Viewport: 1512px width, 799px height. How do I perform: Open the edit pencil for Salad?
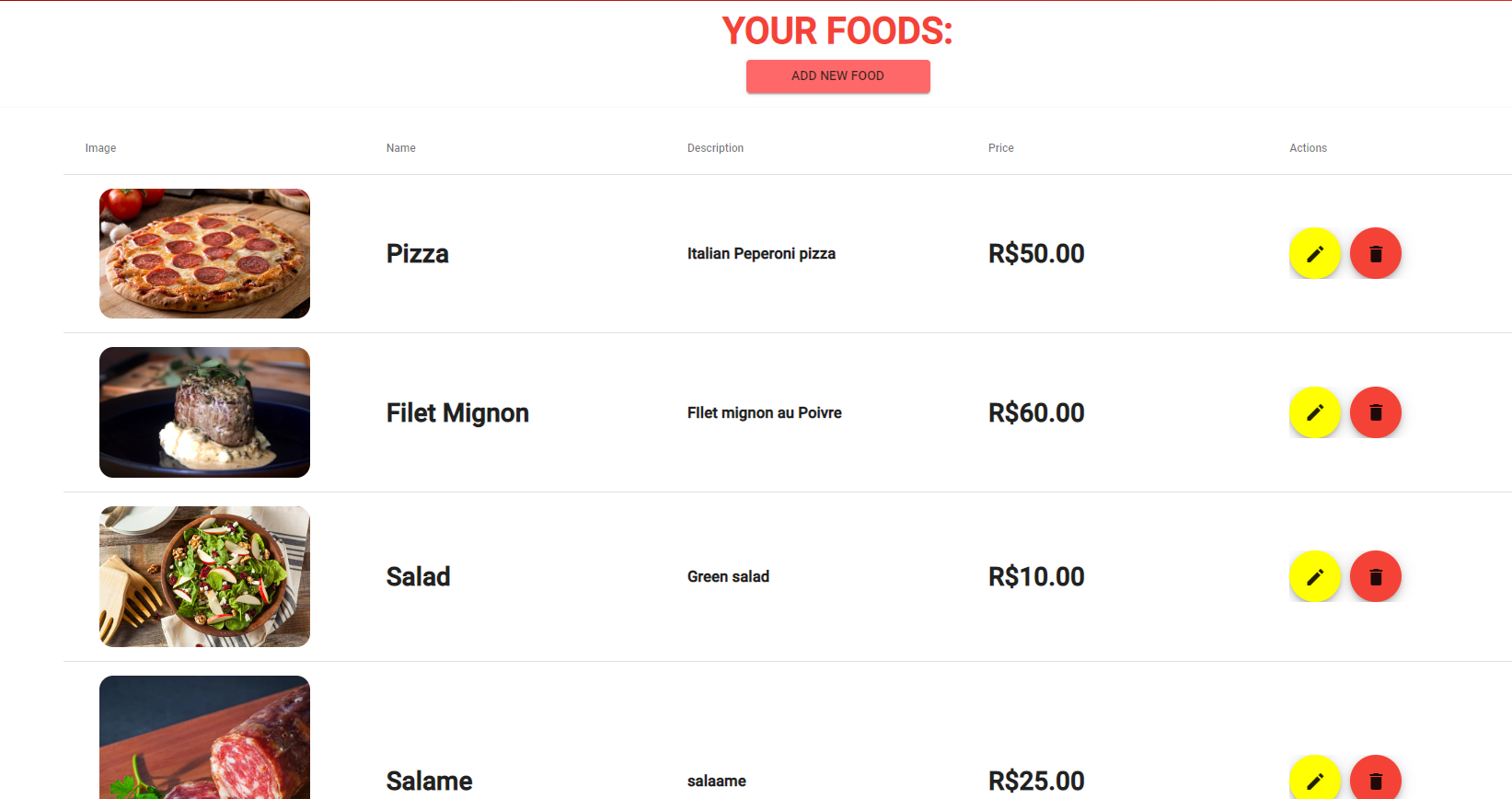[x=1315, y=576]
